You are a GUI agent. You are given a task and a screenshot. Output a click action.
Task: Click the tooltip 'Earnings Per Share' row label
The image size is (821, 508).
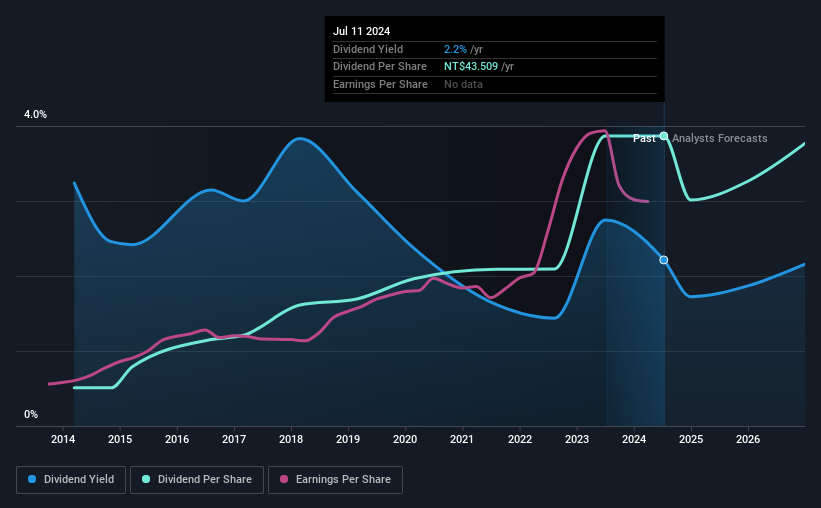(x=380, y=84)
